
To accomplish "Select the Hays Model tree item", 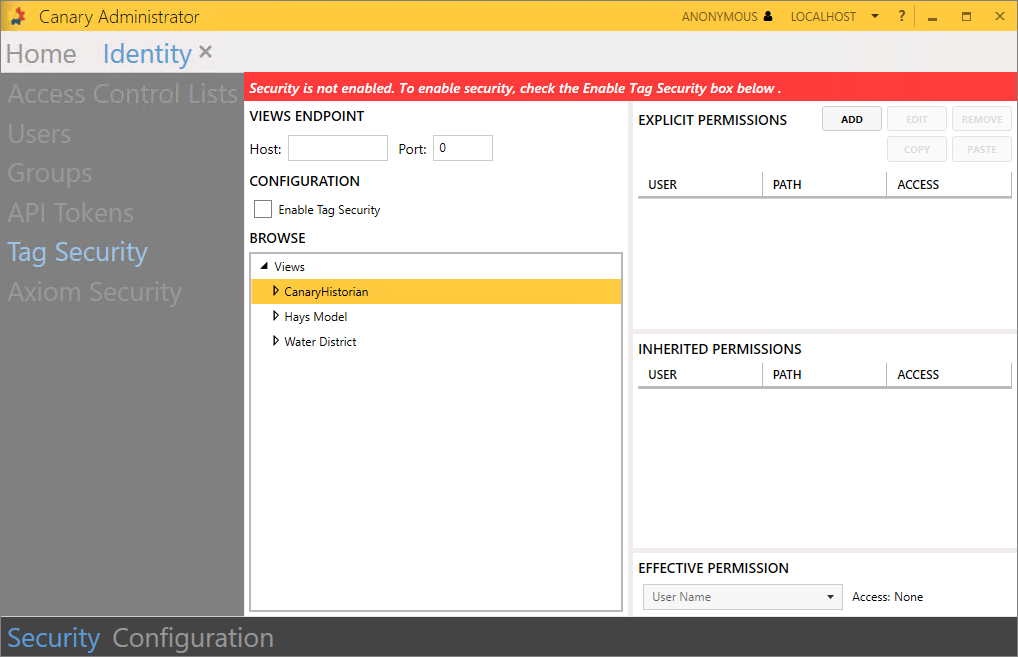I will point(316,317).
